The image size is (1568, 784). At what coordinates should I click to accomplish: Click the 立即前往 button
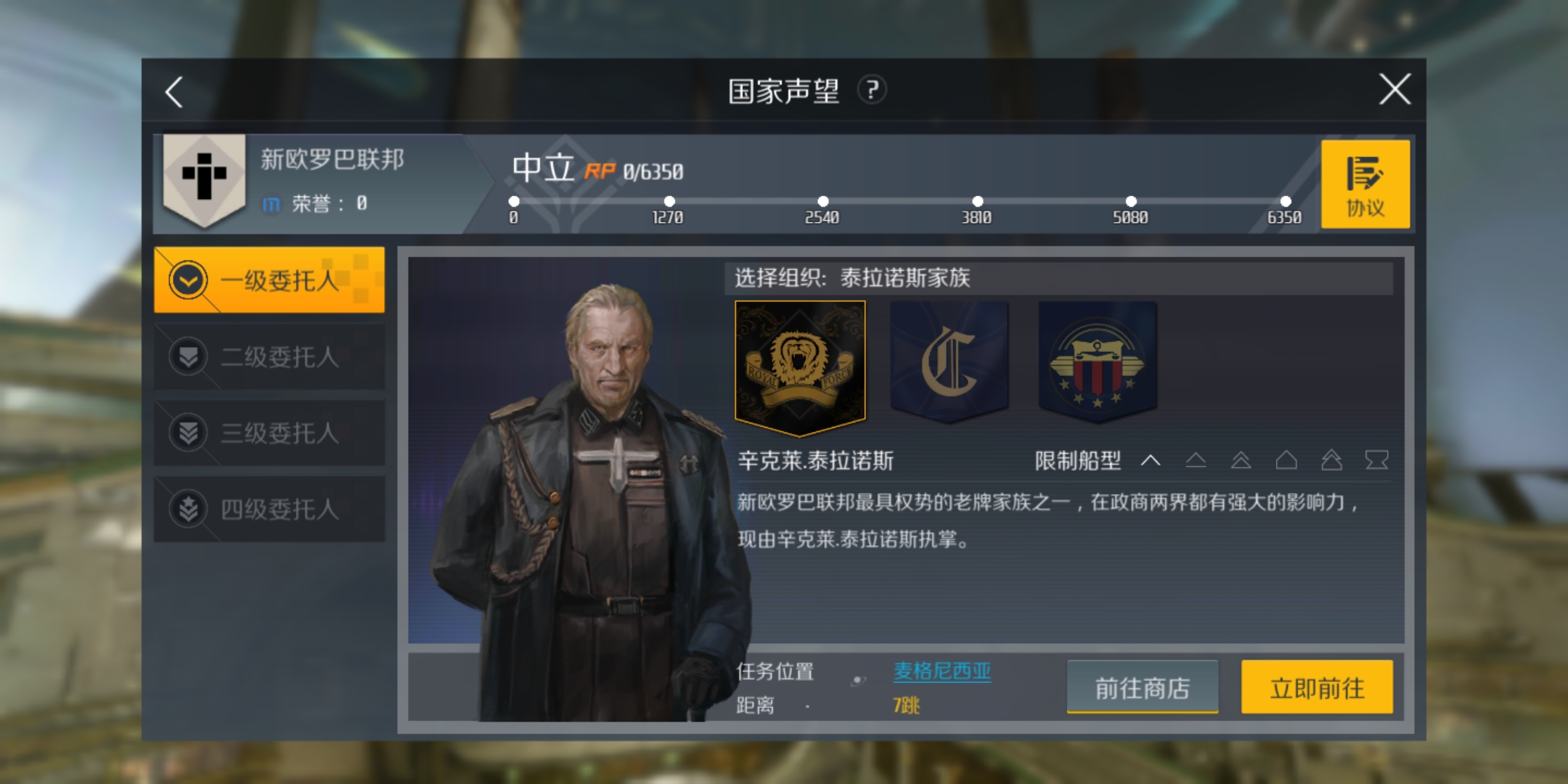[1317, 687]
